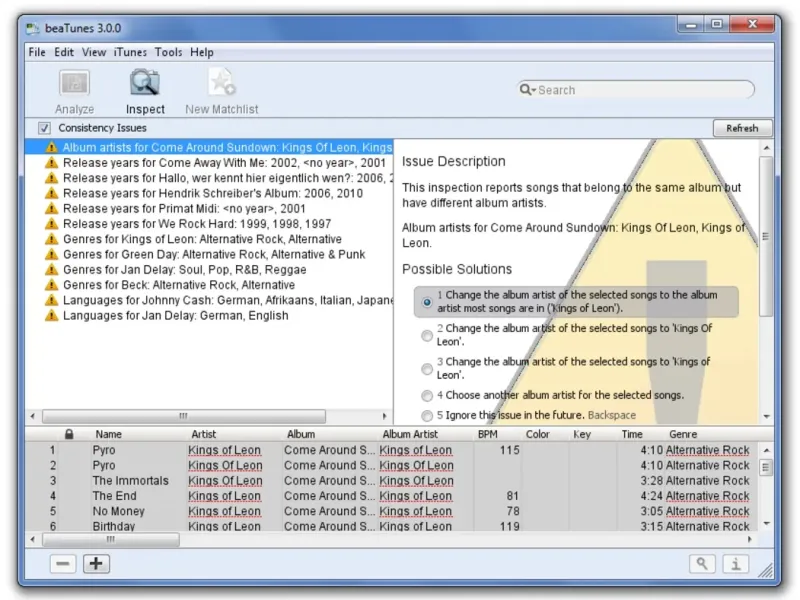Image resolution: width=800 pixels, height=600 pixels.
Task: Click the lock column header icon
Action: click(69, 434)
